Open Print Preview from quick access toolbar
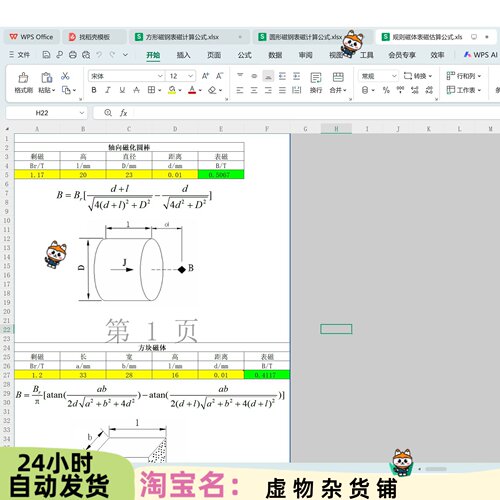500x500 pixels. 86,55
